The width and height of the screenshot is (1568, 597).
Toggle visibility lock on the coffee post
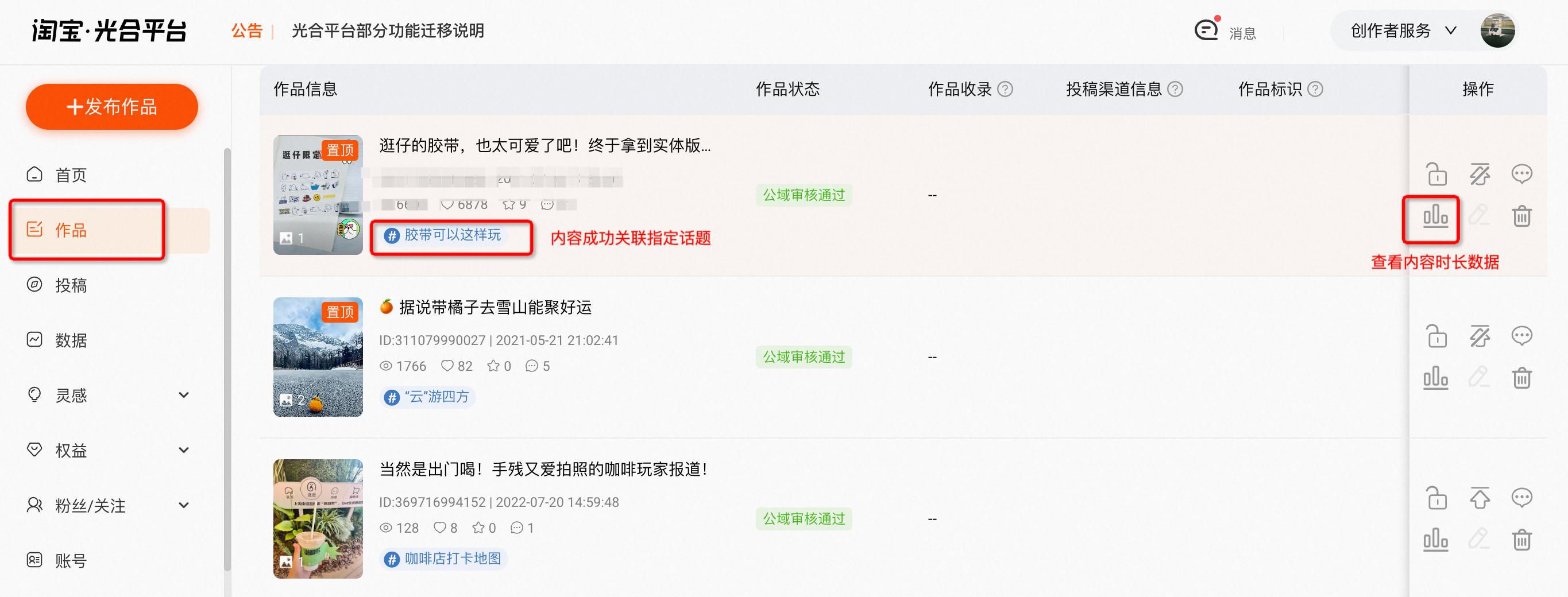click(x=1436, y=497)
